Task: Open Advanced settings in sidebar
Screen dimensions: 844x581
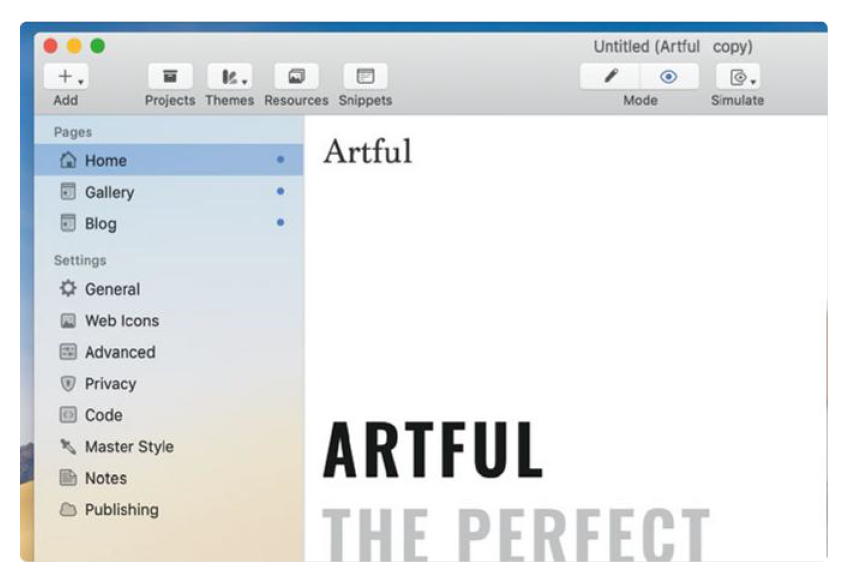Action: (x=119, y=352)
